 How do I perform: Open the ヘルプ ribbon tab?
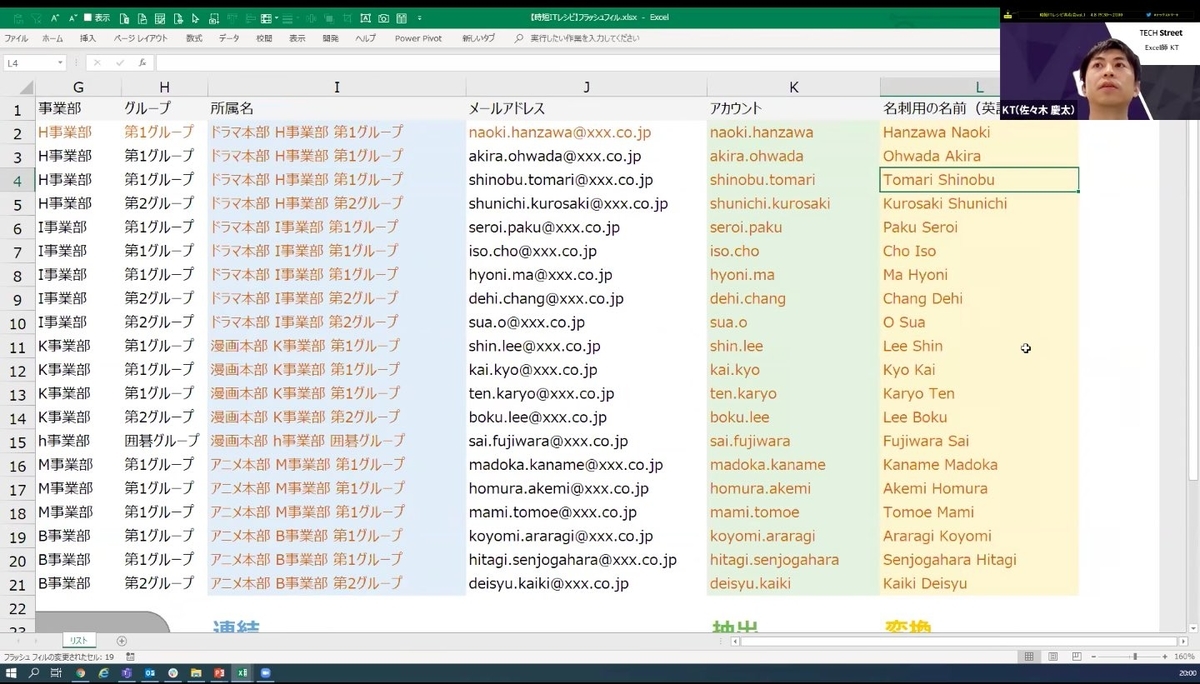pos(366,38)
